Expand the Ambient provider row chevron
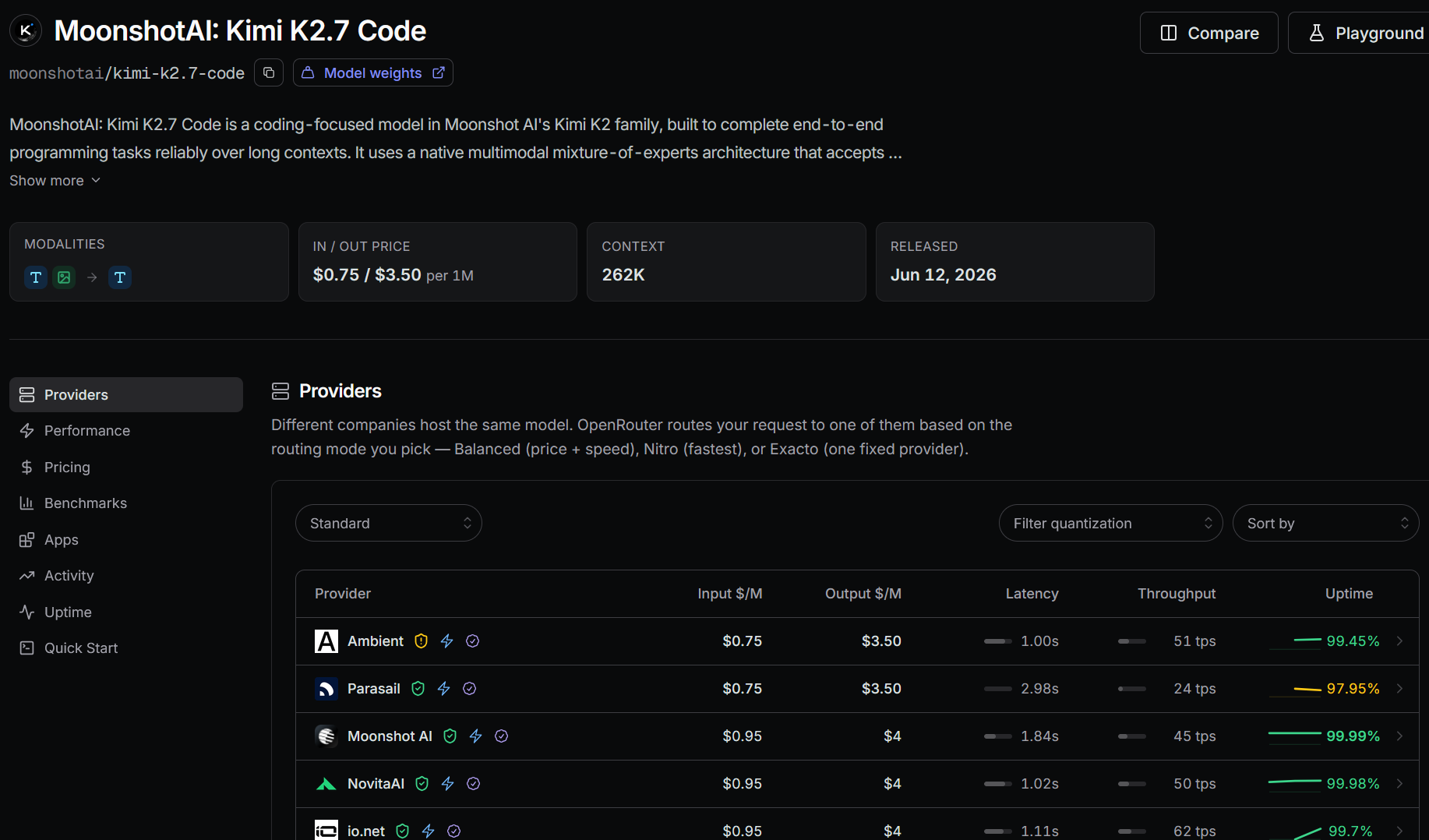Screen dimensions: 1429x840 (1400, 641)
